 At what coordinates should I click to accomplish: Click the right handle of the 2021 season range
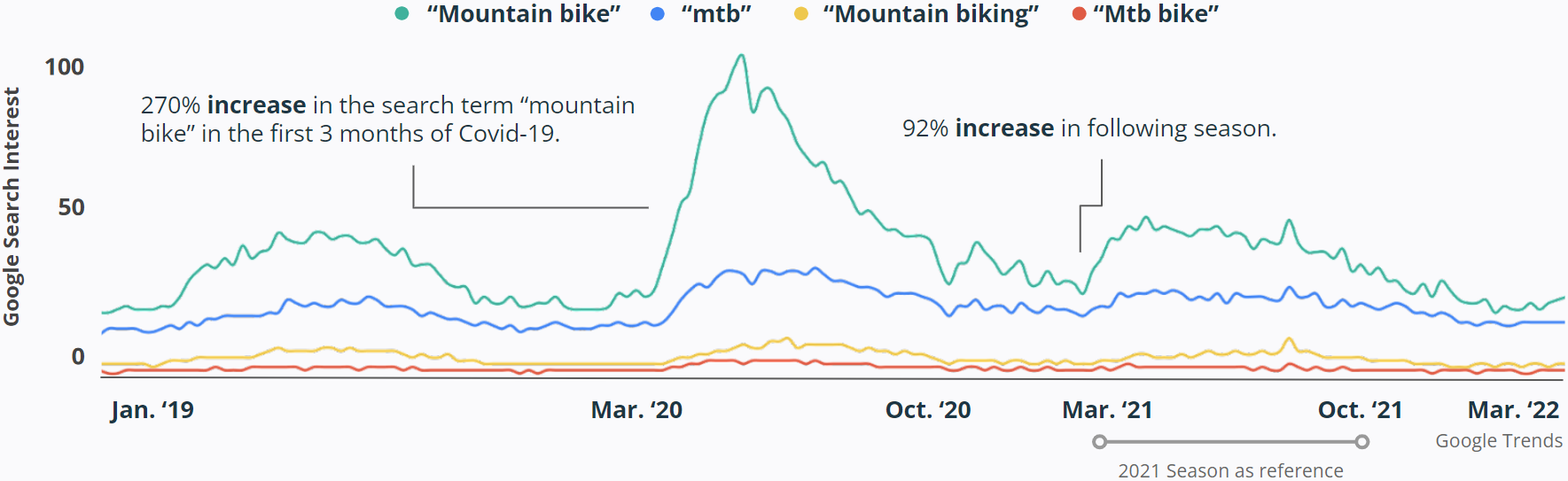(1362, 441)
